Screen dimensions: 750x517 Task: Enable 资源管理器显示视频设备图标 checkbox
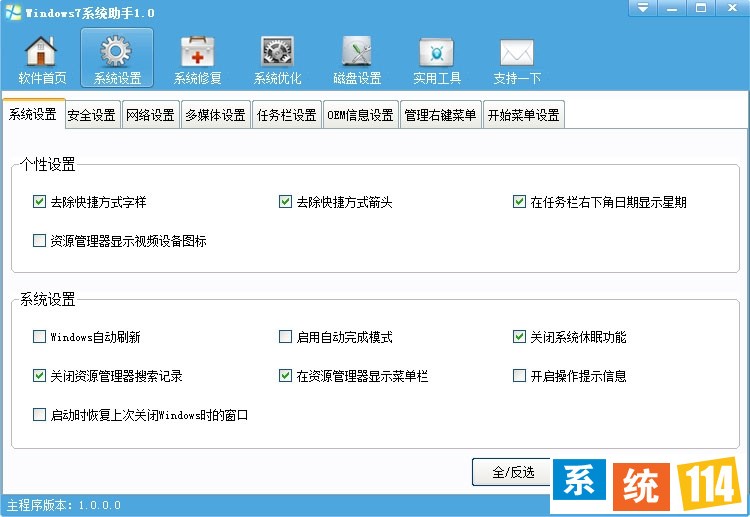click(39, 240)
